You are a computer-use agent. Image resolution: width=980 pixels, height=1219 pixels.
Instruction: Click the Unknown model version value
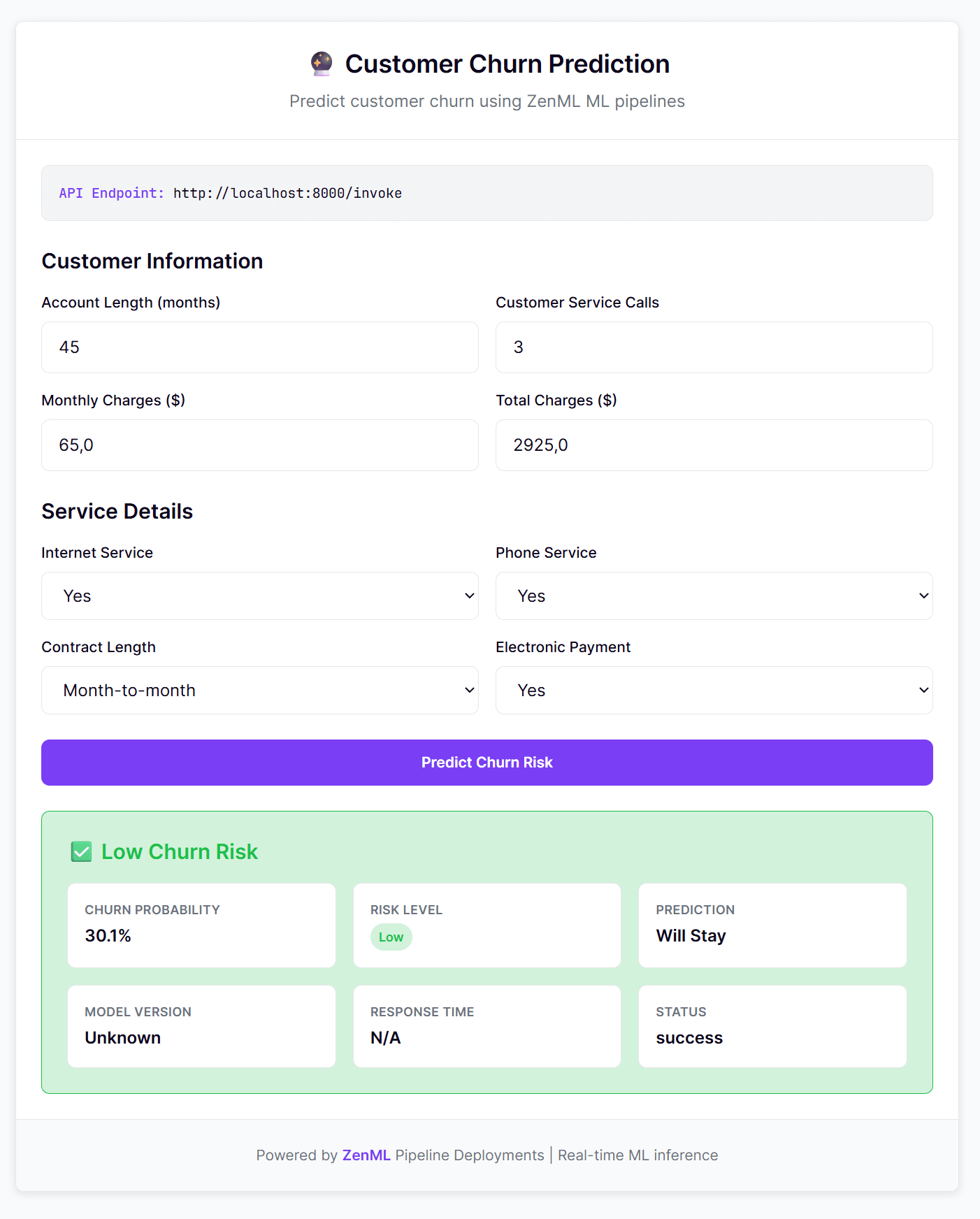coord(123,1038)
